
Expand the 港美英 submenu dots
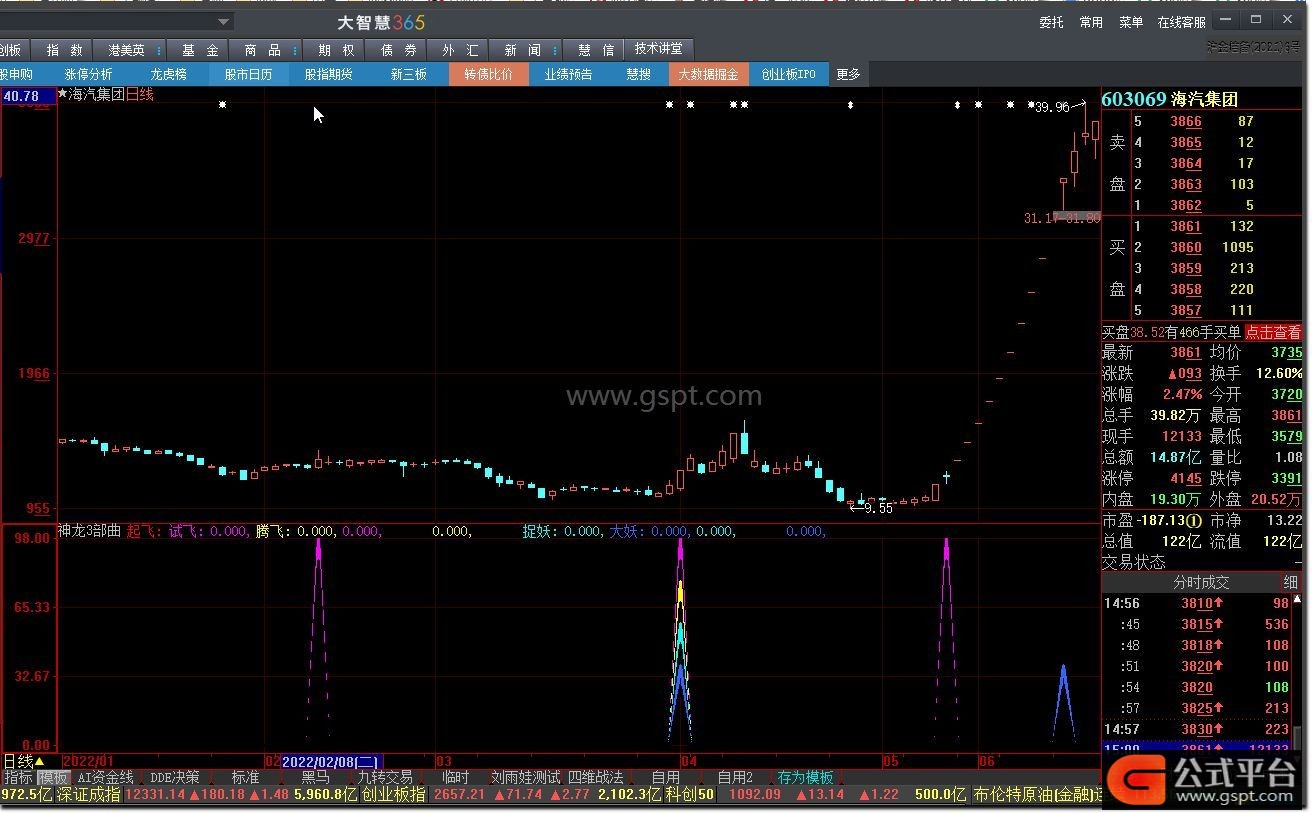pyautogui.click(x=159, y=50)
